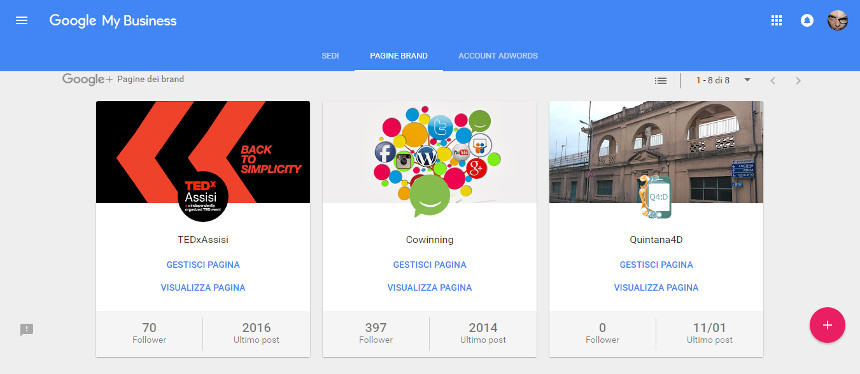Click the Google My Business logo
Image resolution: width=860 pixels, height=374 pixels.
coord(113,21)
